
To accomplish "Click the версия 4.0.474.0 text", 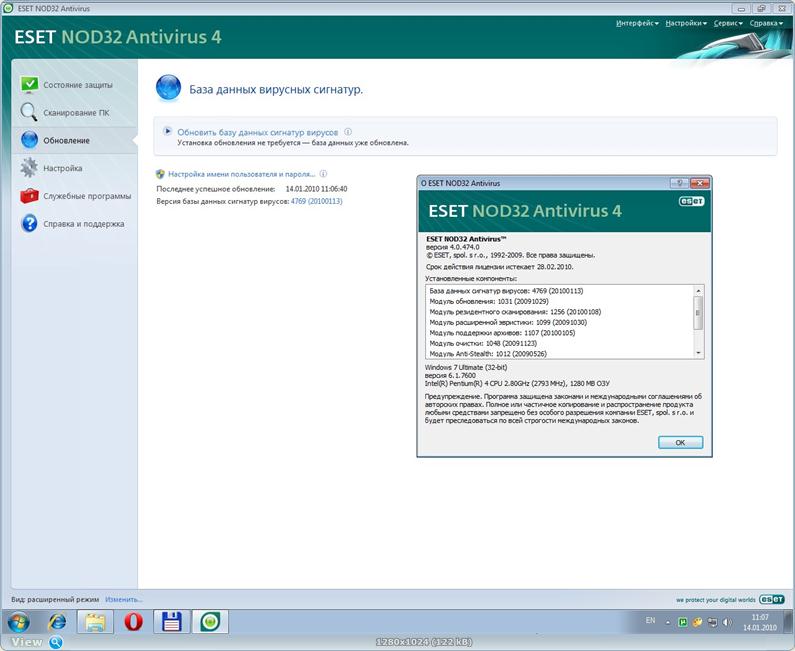I will [453, 247].
